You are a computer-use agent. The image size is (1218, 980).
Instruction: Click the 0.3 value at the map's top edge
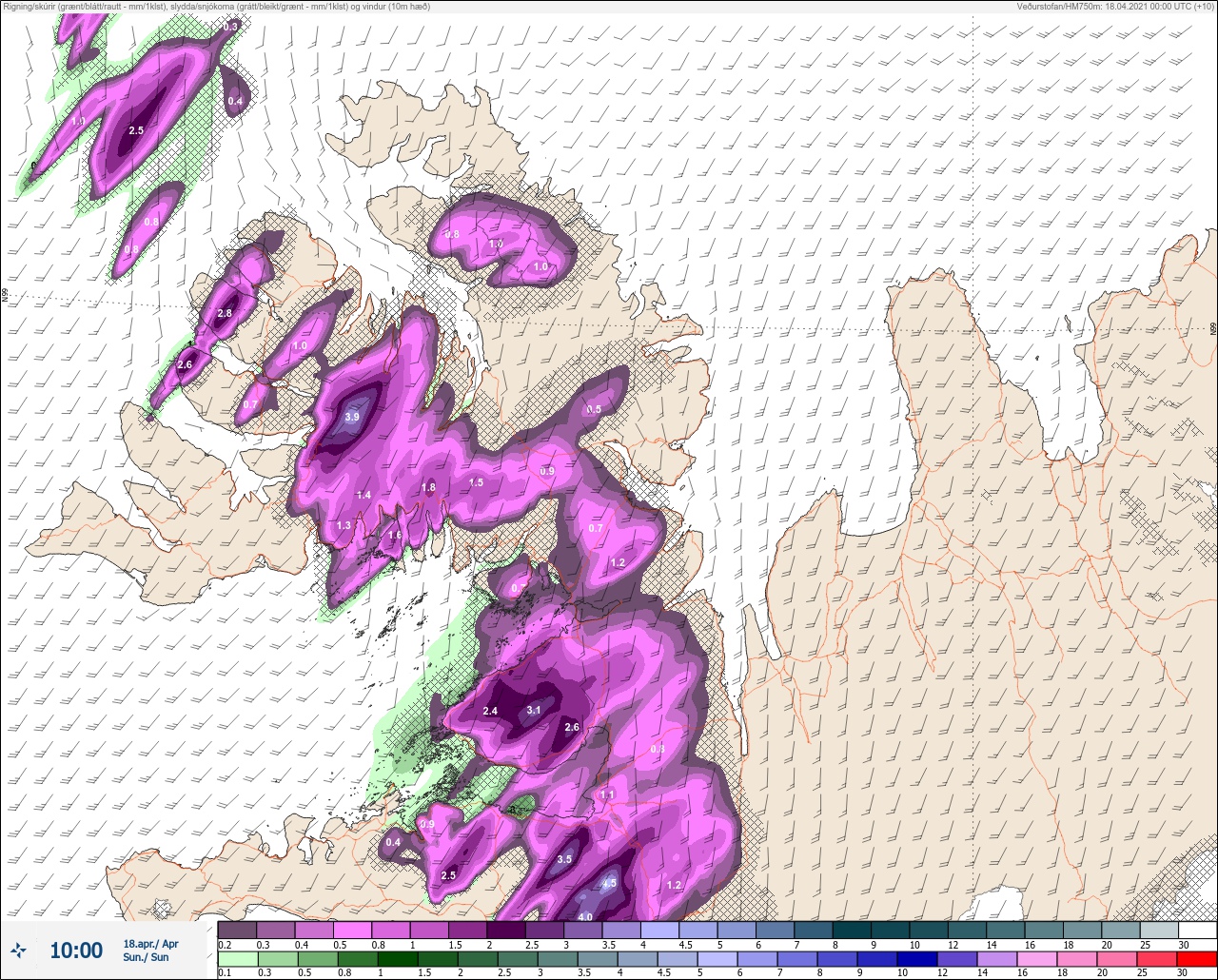(230, 27)
